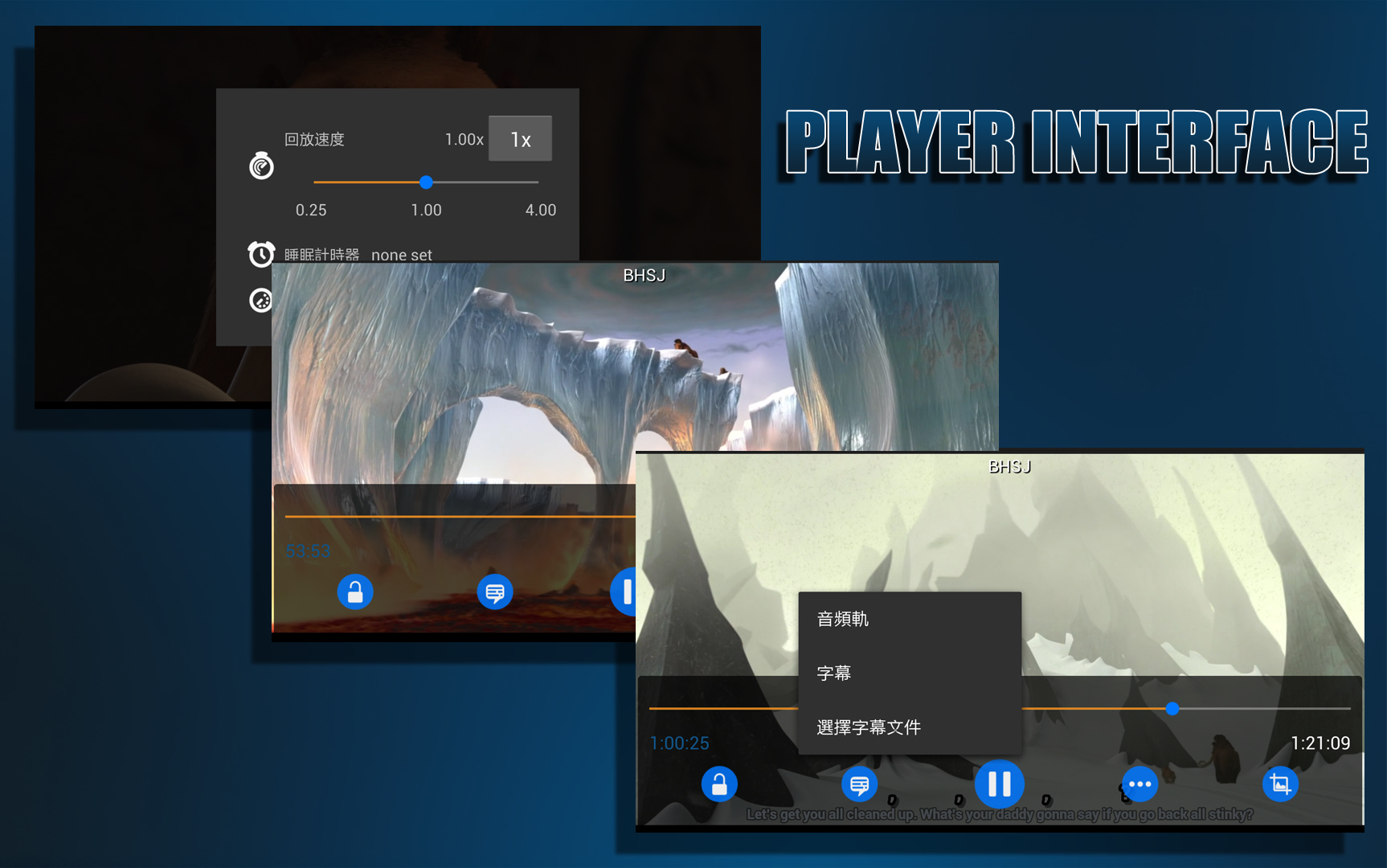Click the BHSJ title in the front player

[x=1009, y=467]
